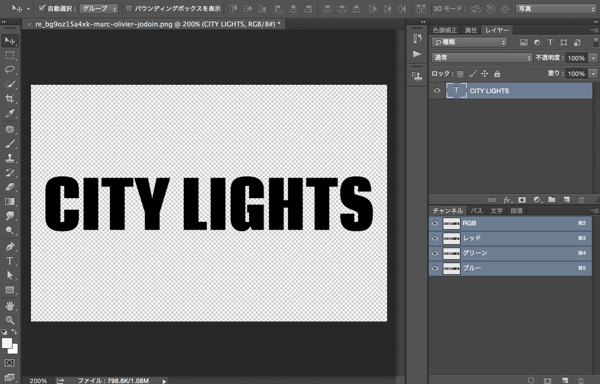Select the Path Selection tool

point(10,275)
